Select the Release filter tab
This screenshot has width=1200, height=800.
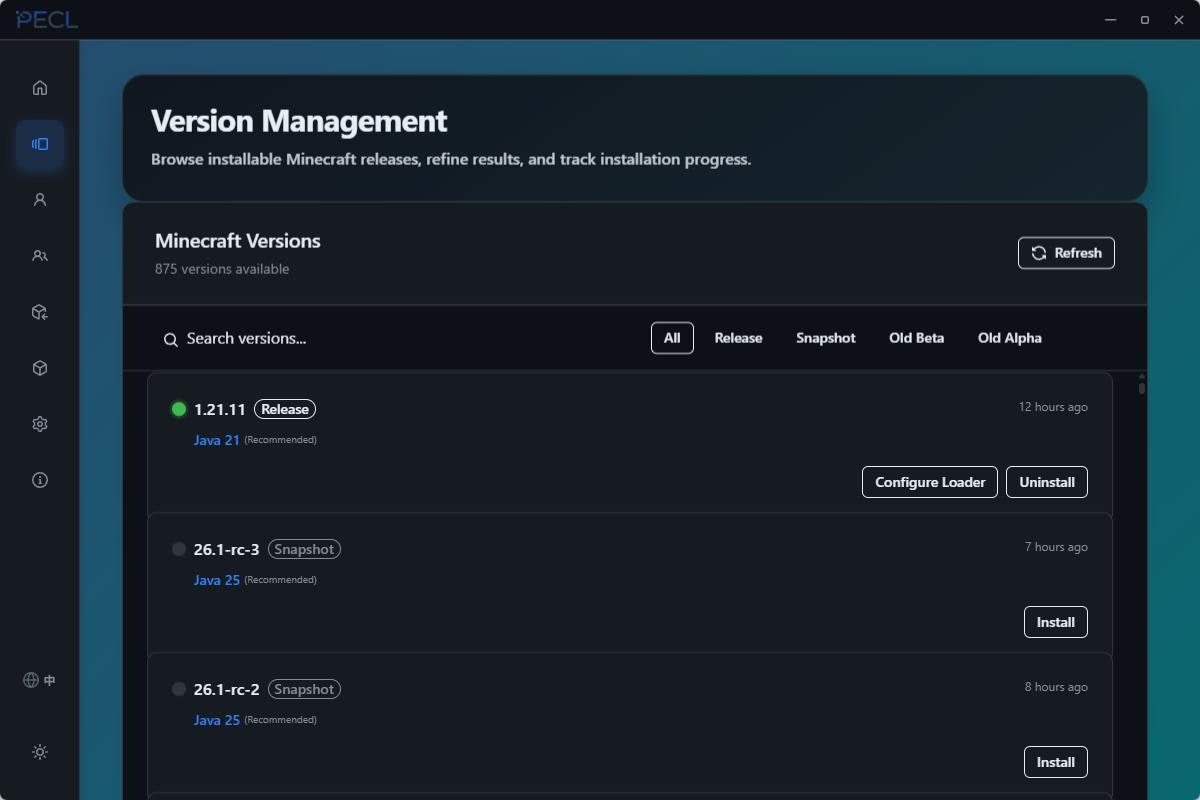tap(738, 338)
